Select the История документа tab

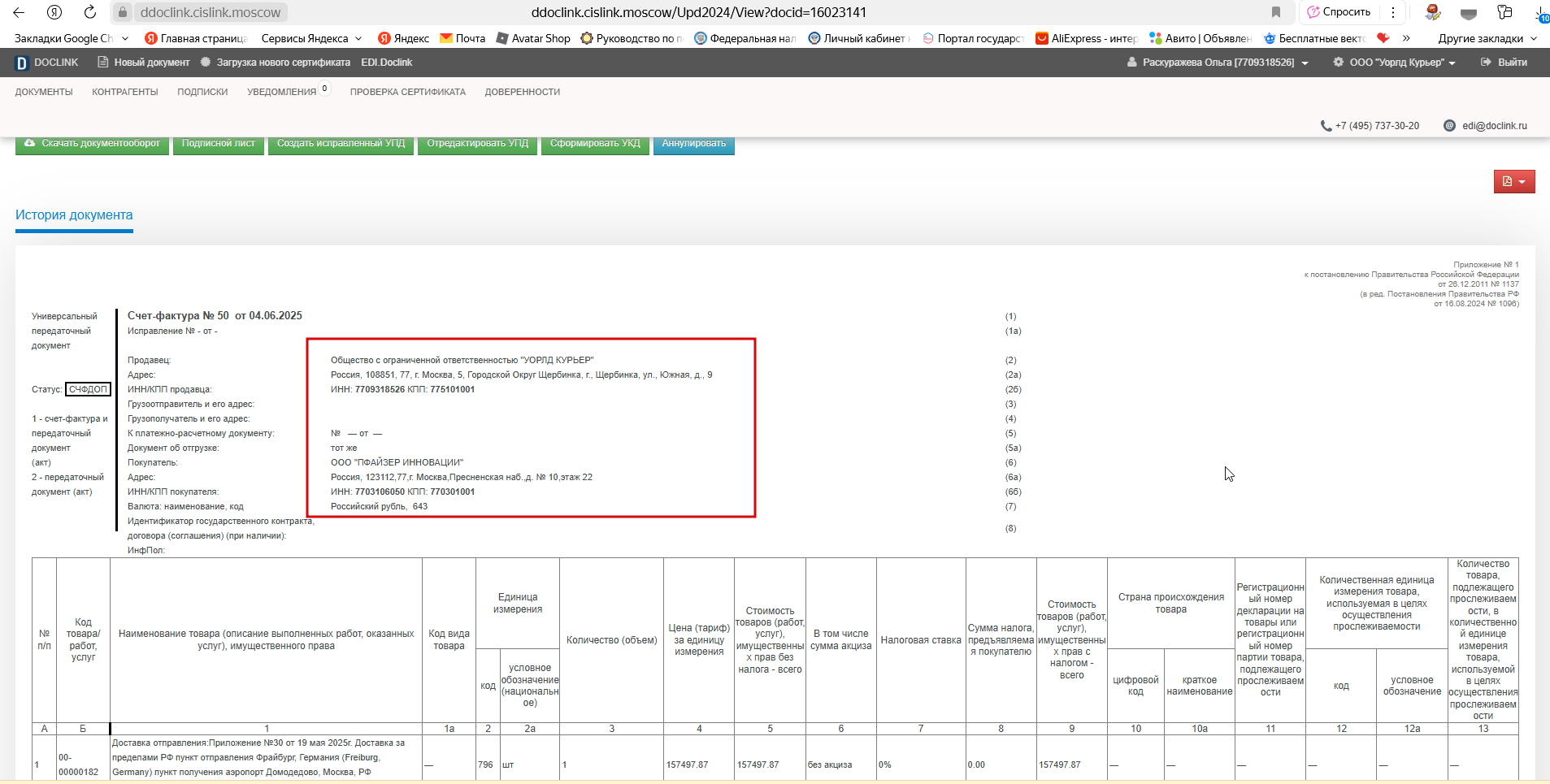pyautogui.click(x=74, y=215)
